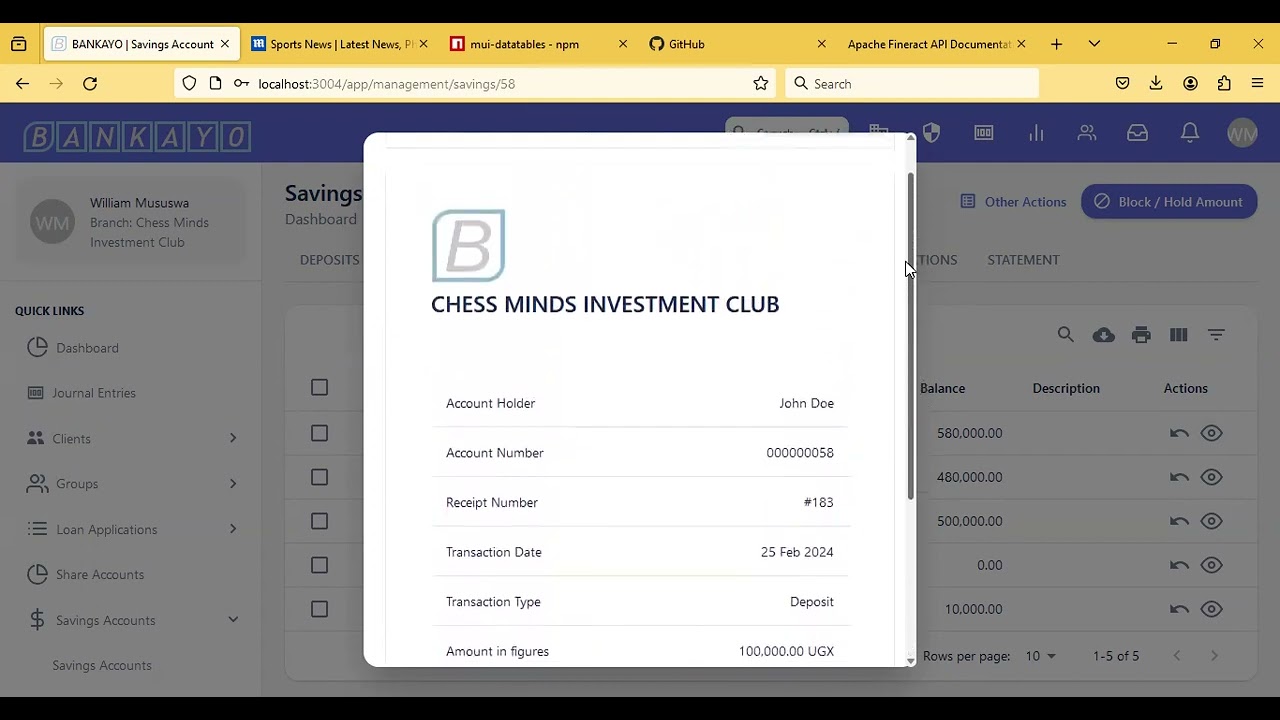1280x720 pixels.
Task: Click the 100,000.00 UGX amount
Action: 786,652
